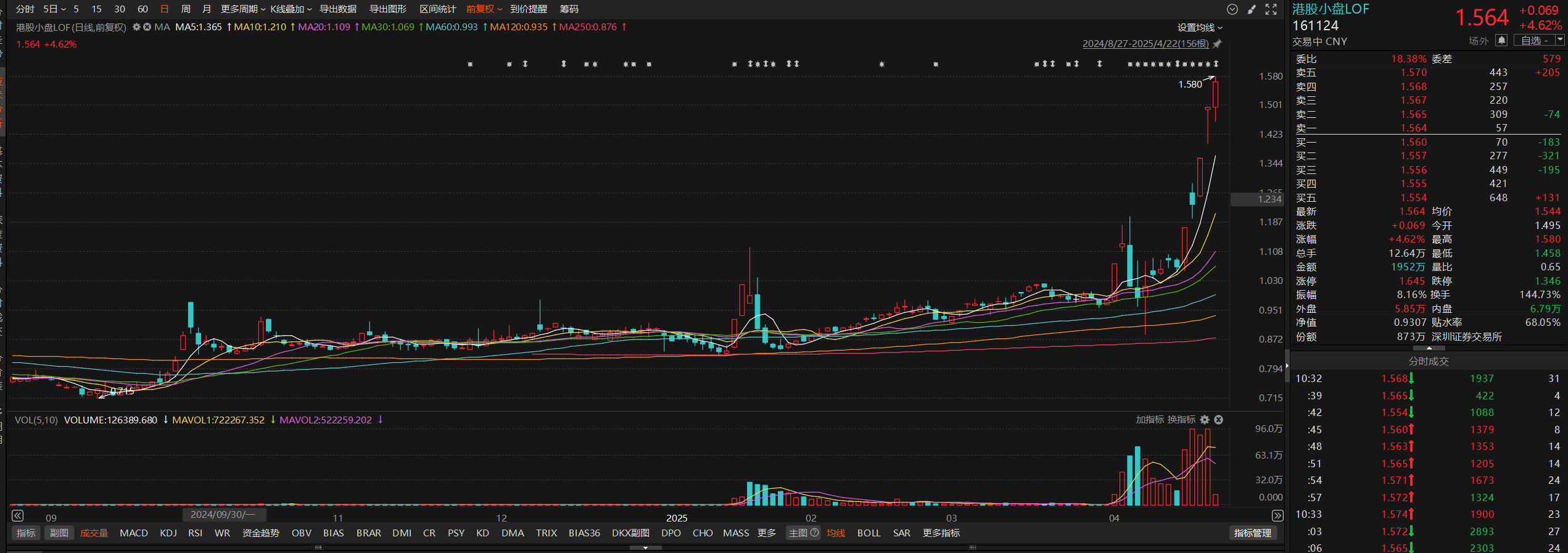This screenshot has width=1568, height=553.
Task: Remove the MA indicator with X icon
Action: coord(147,27)
